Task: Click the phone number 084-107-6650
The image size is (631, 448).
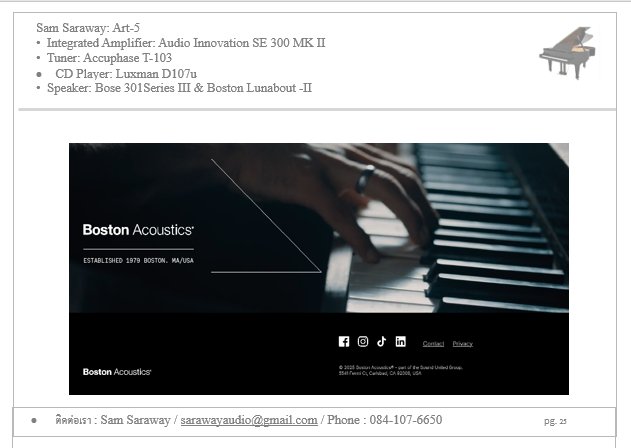Action: coord(406,420)
